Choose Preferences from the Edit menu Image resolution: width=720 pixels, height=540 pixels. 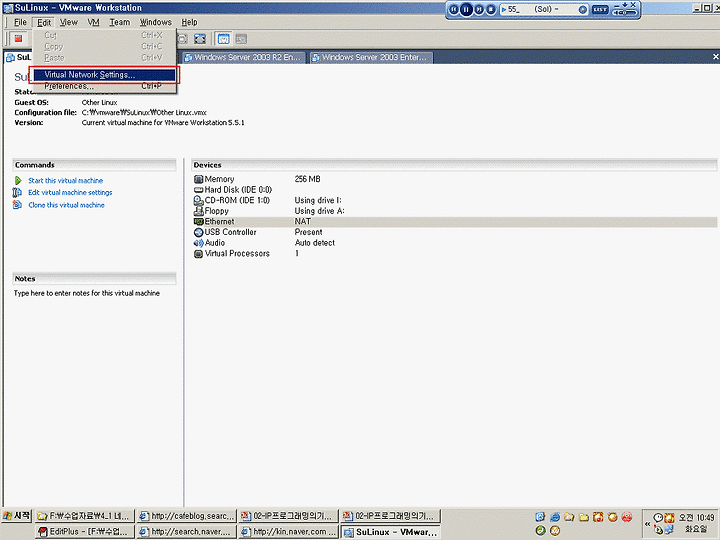[x=105, y=86]
